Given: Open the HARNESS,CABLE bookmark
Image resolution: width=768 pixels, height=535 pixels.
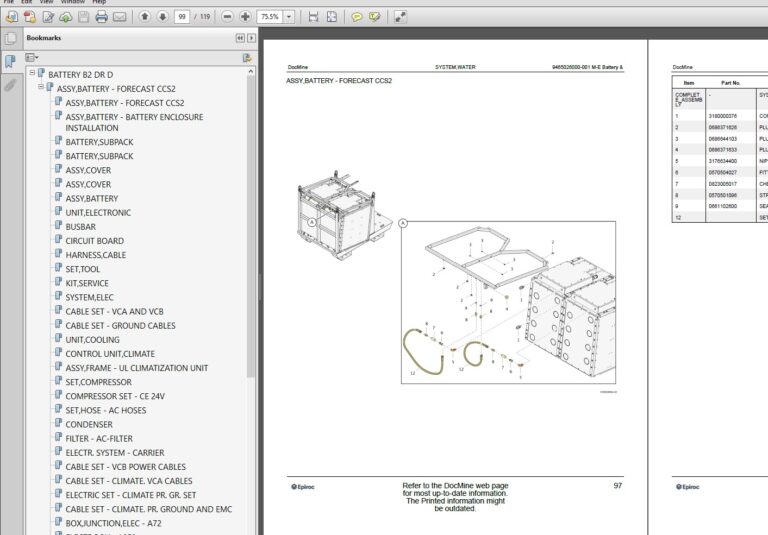Looking at the screenshot, I should (x=96, y=255).
